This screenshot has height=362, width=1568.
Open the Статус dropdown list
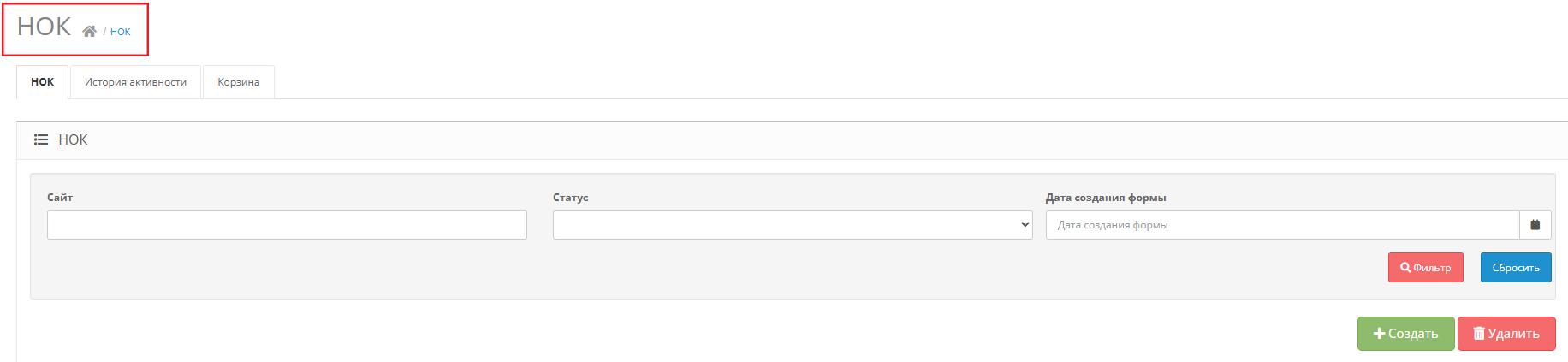tap(792, 225)
